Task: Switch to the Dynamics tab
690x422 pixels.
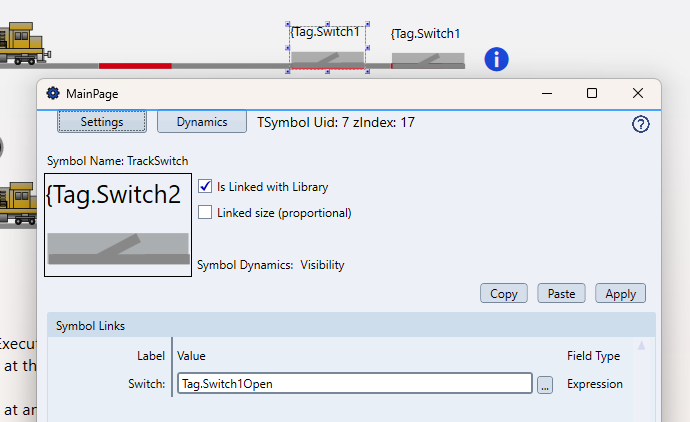Action: click(x=202, y=122)
